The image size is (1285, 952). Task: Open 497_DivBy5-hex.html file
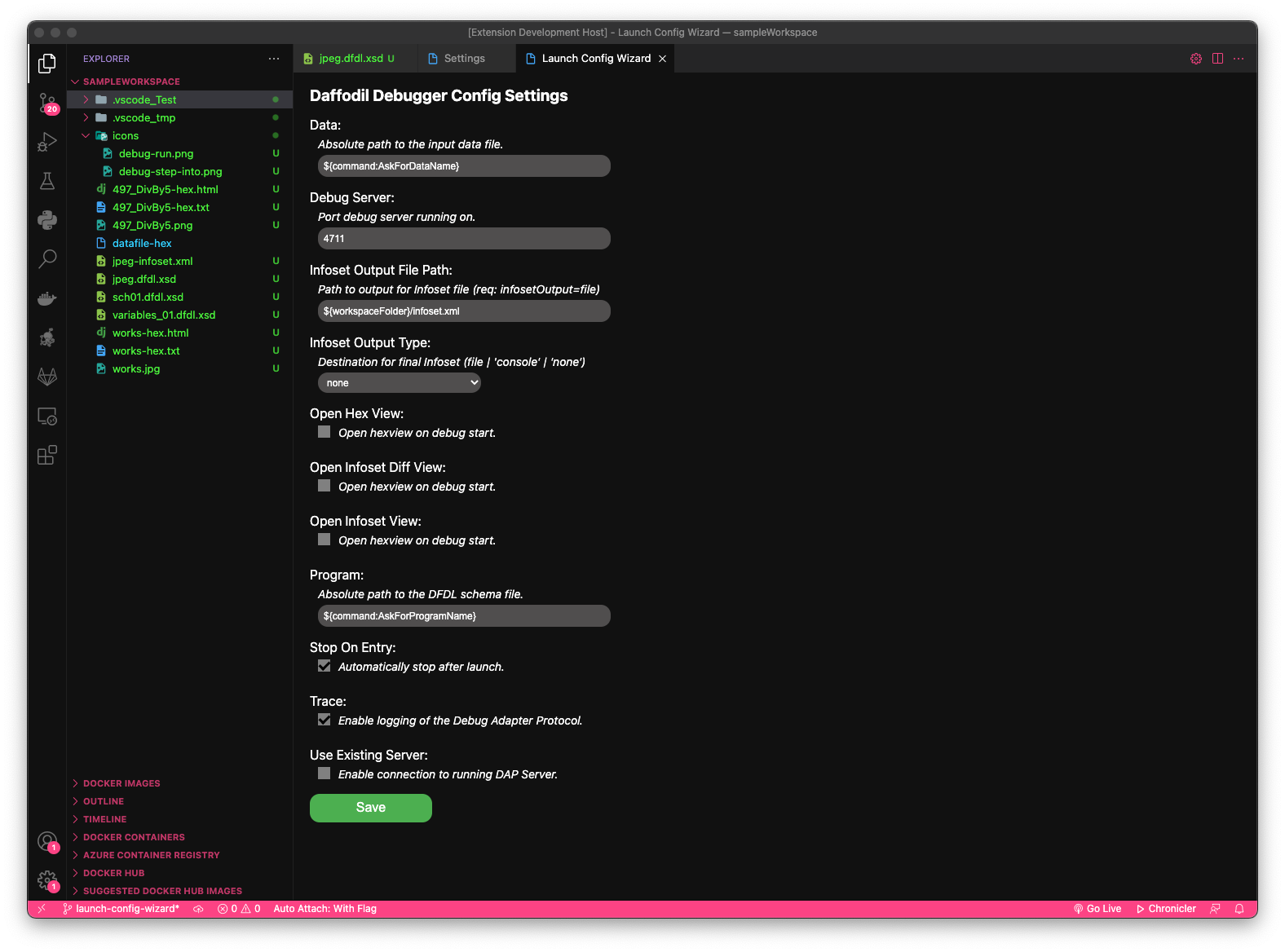(179, 189)
